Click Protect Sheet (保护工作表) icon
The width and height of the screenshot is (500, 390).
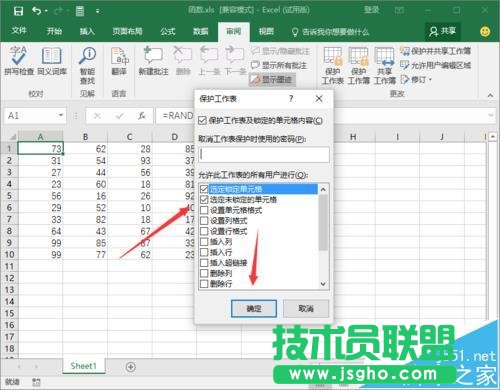[332, 65]
